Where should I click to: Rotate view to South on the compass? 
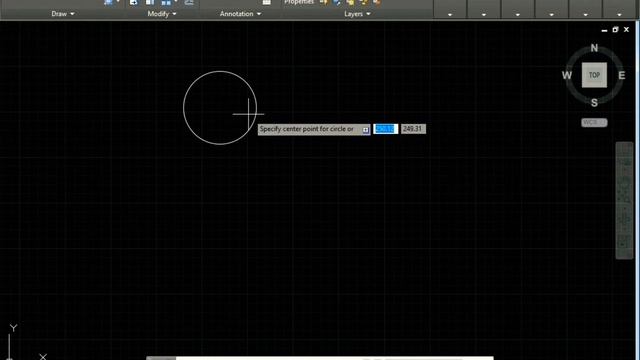pos(594,103)
